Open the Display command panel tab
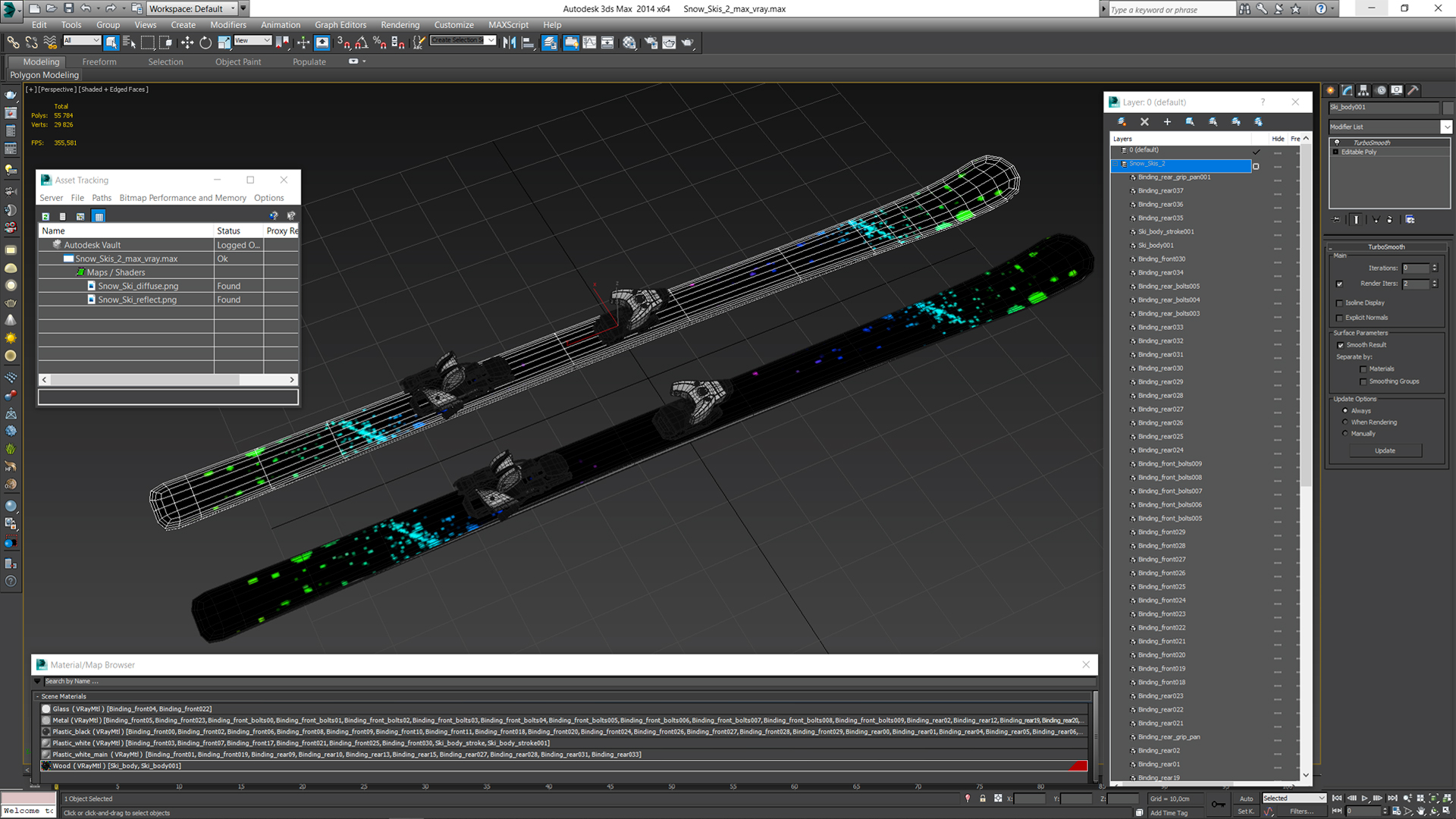This screenshot has height=819, width=1456. tap(1397, 90)
